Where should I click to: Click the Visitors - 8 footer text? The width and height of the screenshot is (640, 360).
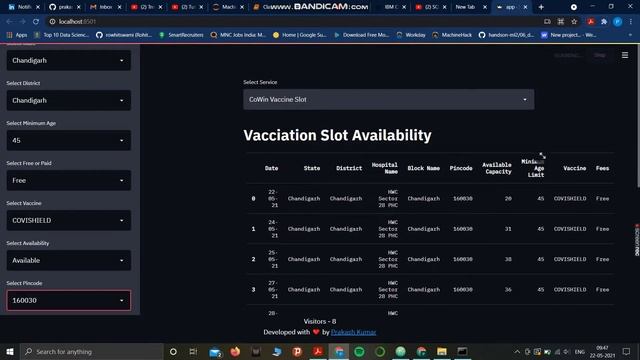(320, 321)
